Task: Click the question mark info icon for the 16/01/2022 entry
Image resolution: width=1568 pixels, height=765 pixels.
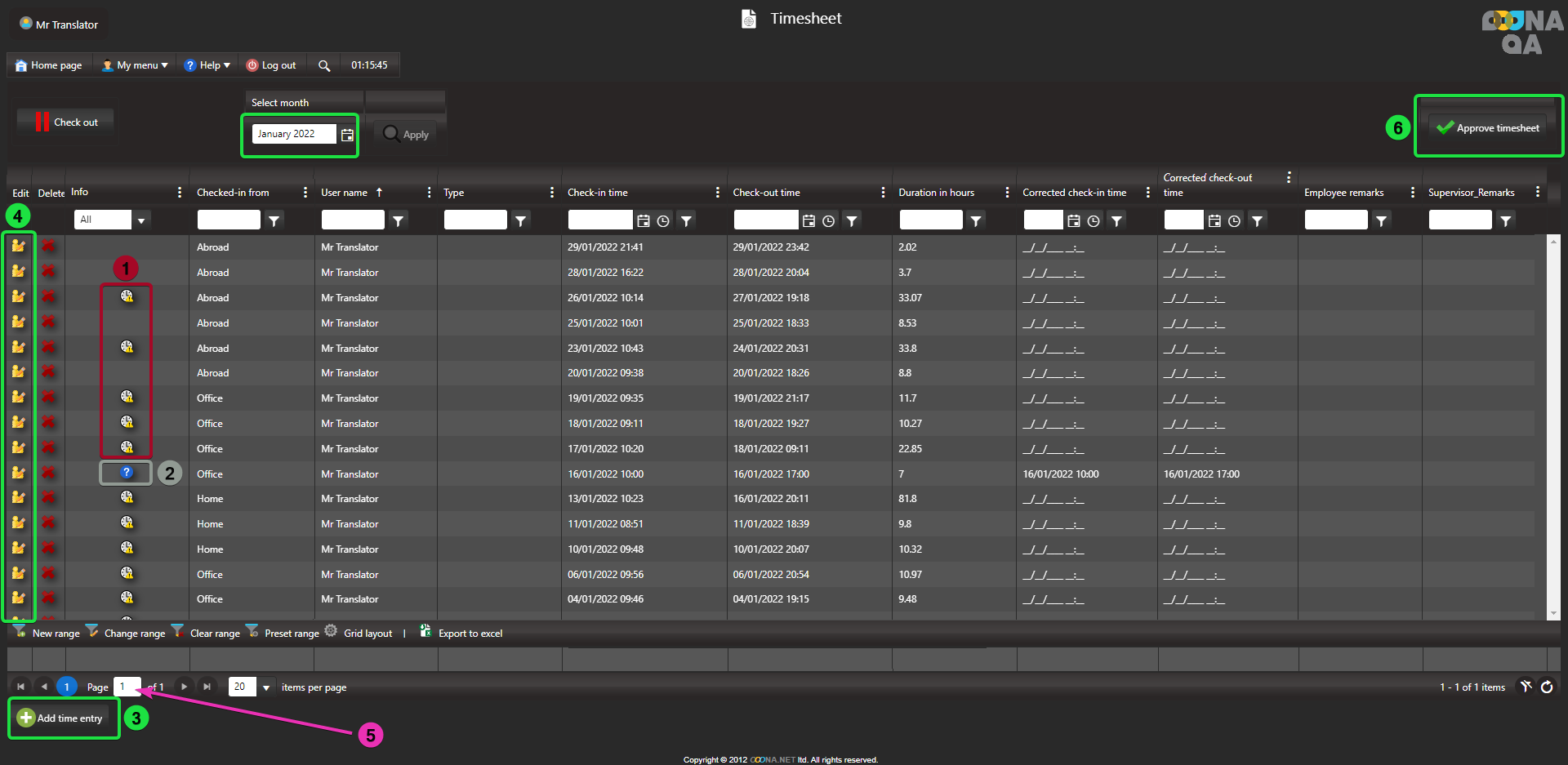Action: tap(126, 473)
